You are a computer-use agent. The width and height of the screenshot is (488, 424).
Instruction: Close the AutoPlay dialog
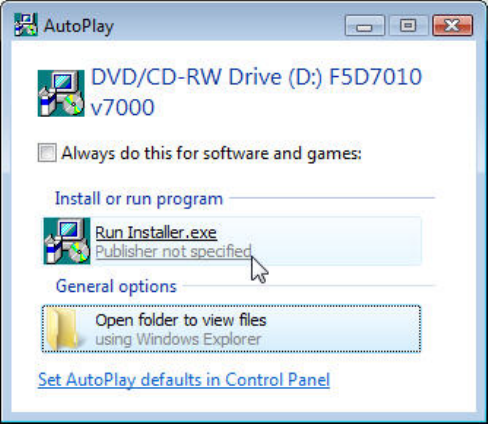452,26
